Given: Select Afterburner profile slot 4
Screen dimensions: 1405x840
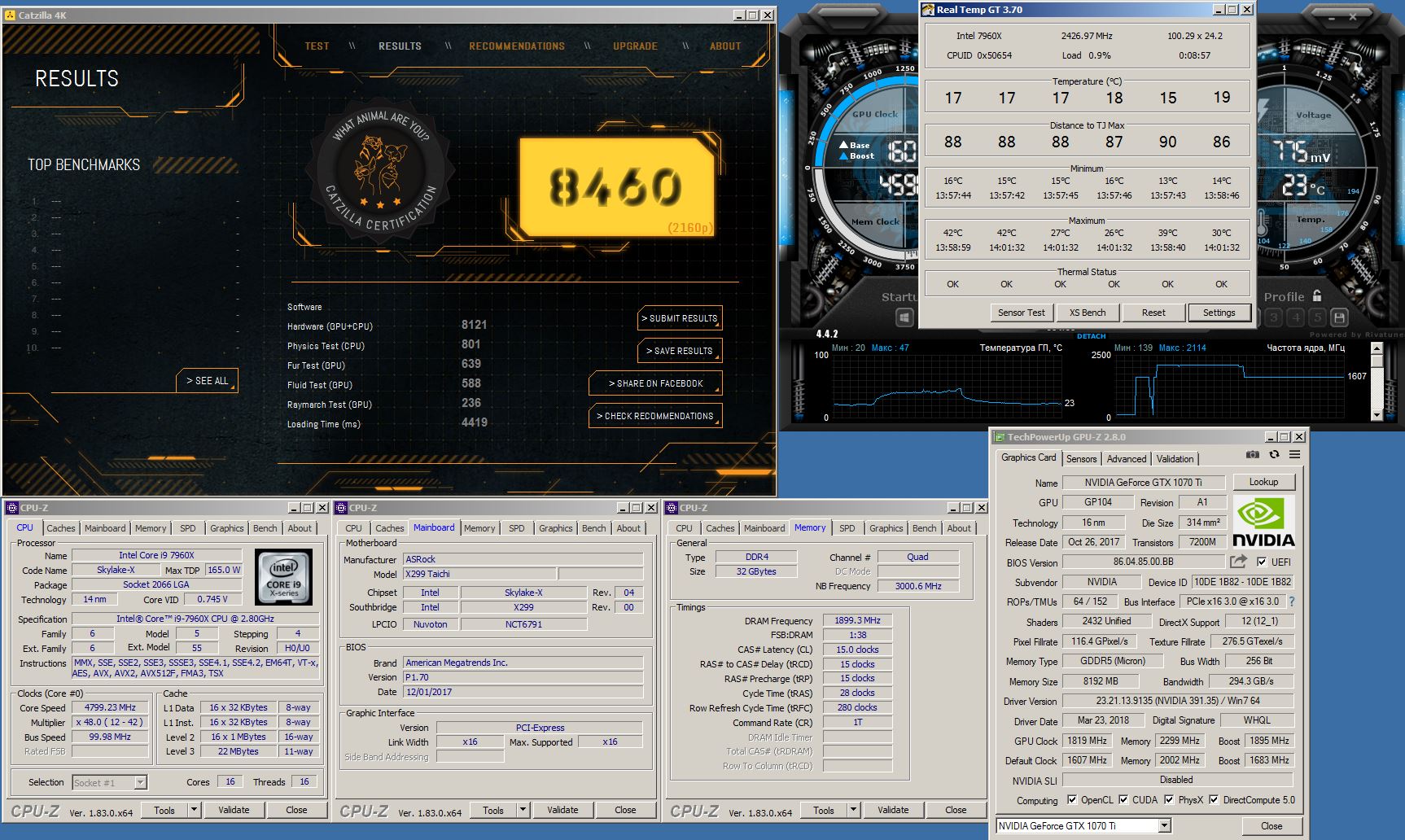Looking at the screenshot, I should point(1296,317).
